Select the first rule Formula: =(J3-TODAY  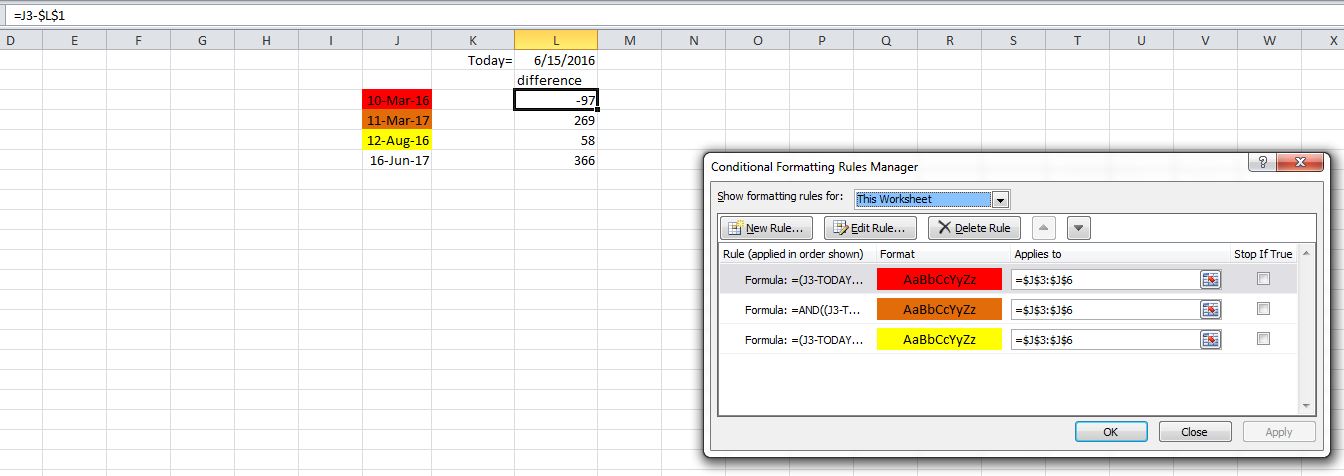click(804, 280)
